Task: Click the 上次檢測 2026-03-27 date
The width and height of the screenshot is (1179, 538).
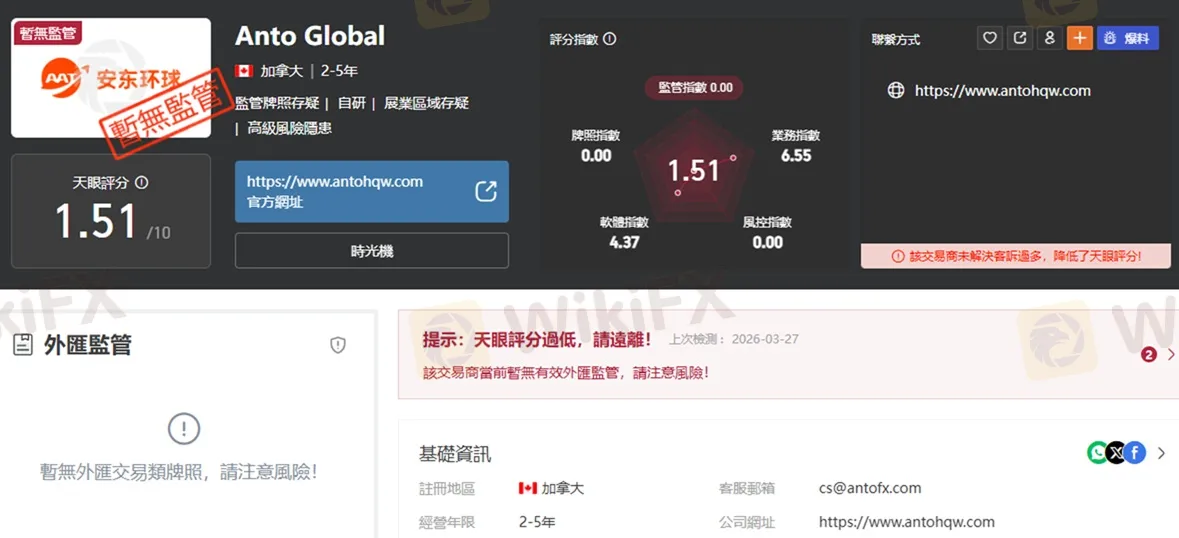Action: click(734, 340)
